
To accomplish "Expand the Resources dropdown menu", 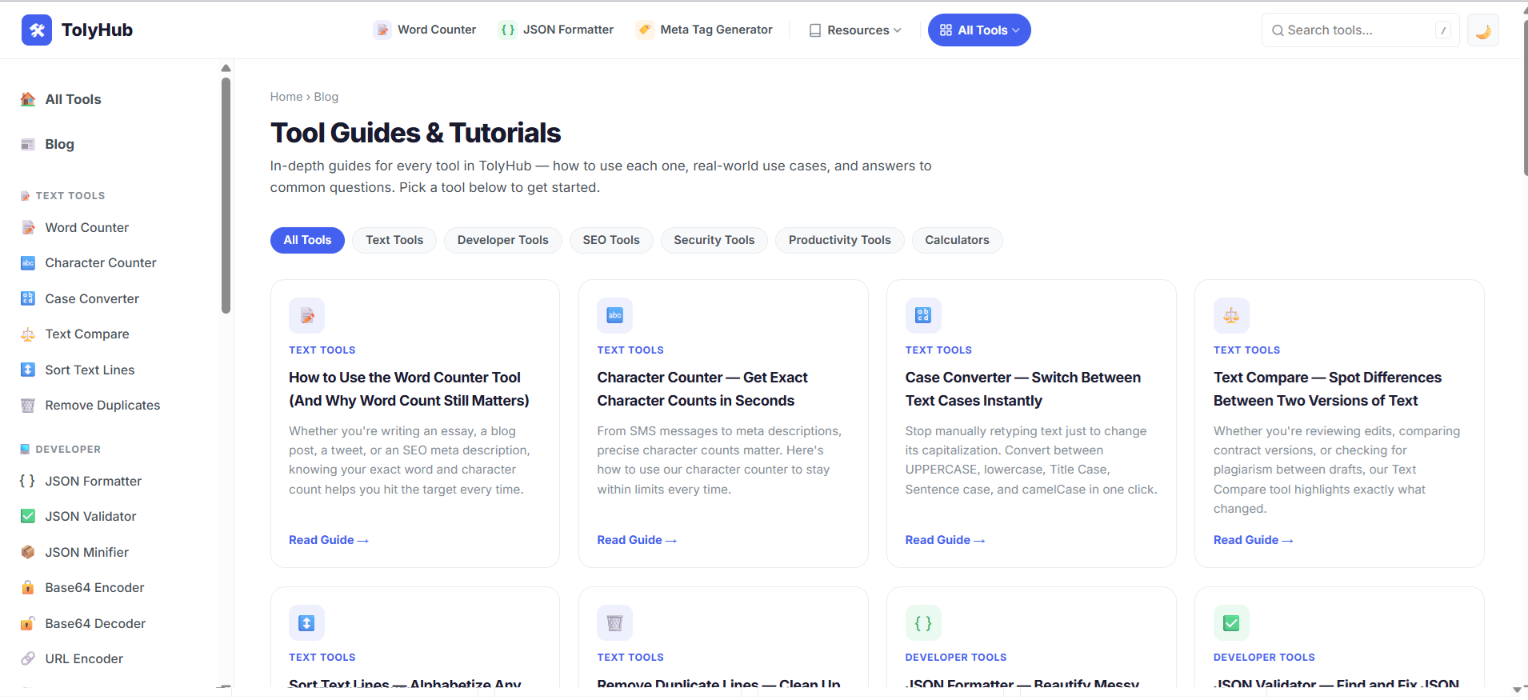I will coord(855,30).
